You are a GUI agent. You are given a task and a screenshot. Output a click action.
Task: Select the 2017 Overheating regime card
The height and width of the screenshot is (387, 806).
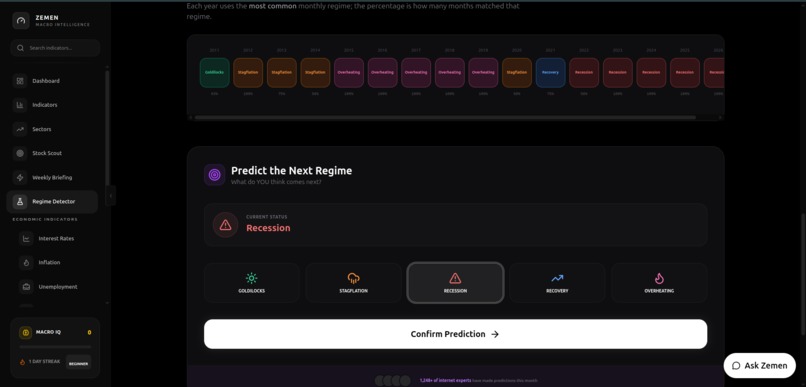click(x=416, y=72)
